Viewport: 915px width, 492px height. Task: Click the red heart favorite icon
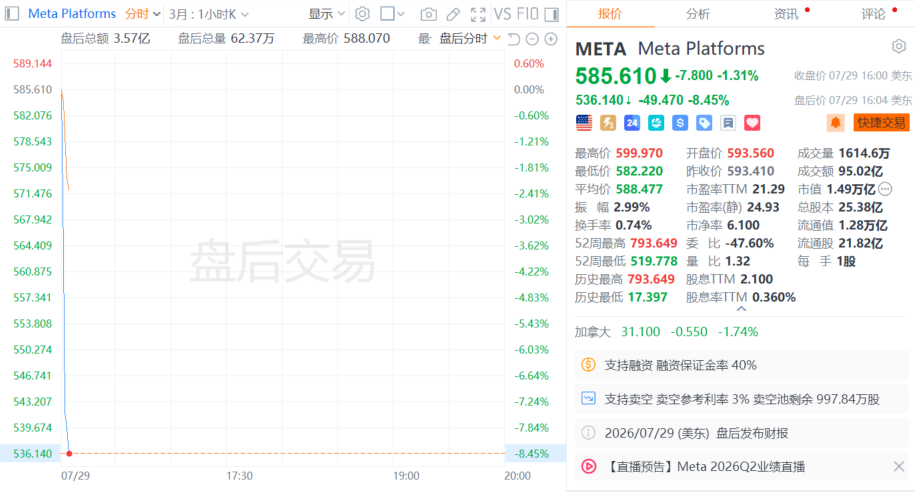pos(752,123)
